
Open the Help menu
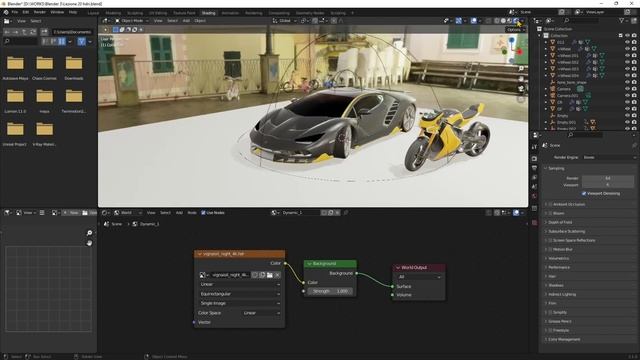tap(73, 12)
